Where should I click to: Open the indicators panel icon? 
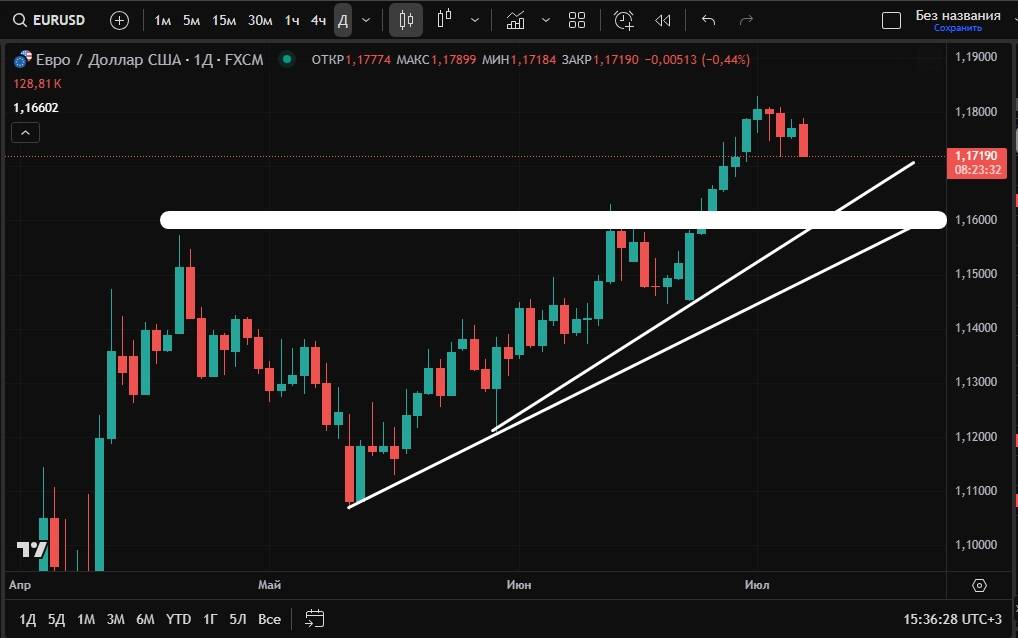click(x=515, y=21)
